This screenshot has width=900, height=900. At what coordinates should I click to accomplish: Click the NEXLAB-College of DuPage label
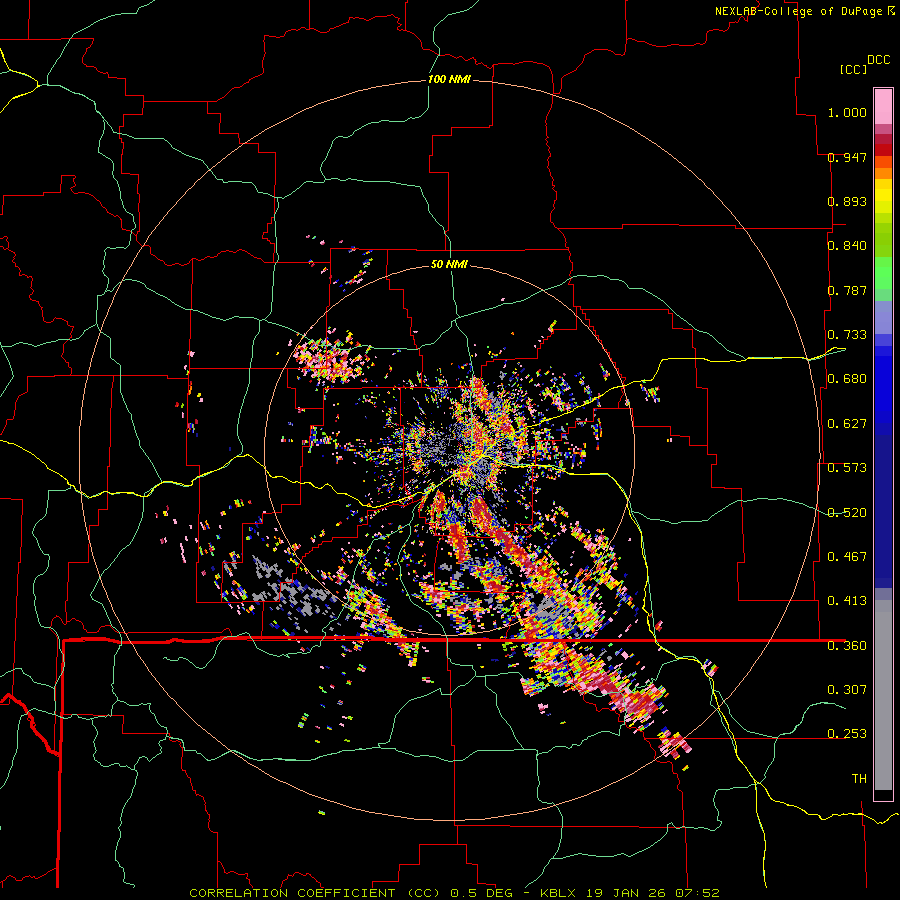[x=798, y=11]
